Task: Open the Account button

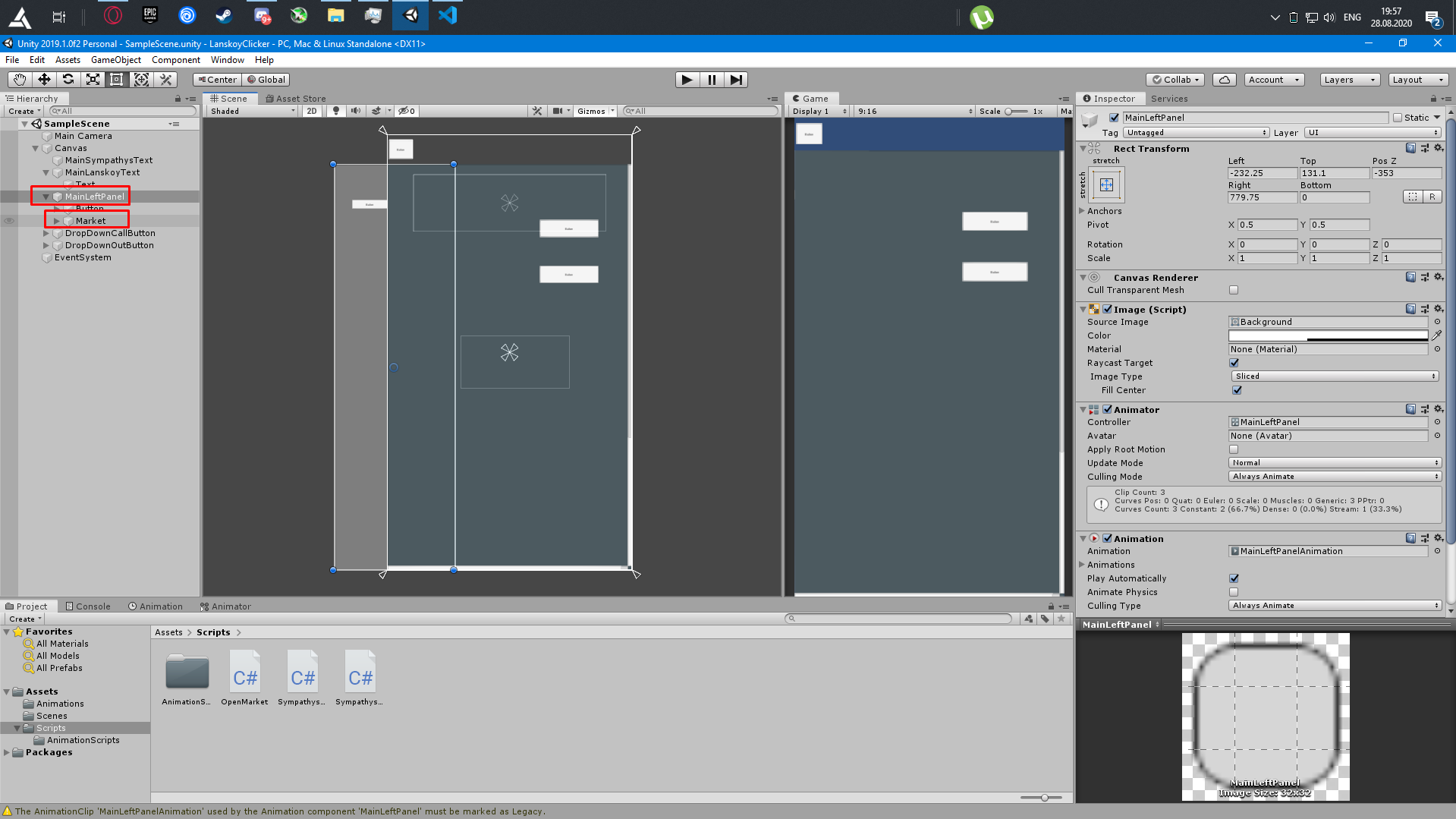Action: pyautogui.click(x=1274, y=80)
